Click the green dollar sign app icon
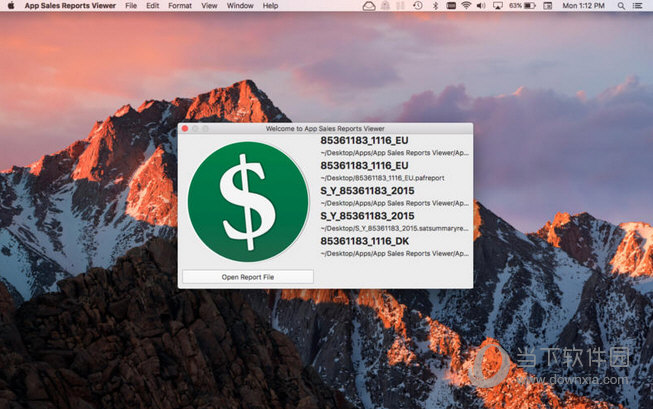The height and width of the screenshot is (409, 653). [248, 202]
